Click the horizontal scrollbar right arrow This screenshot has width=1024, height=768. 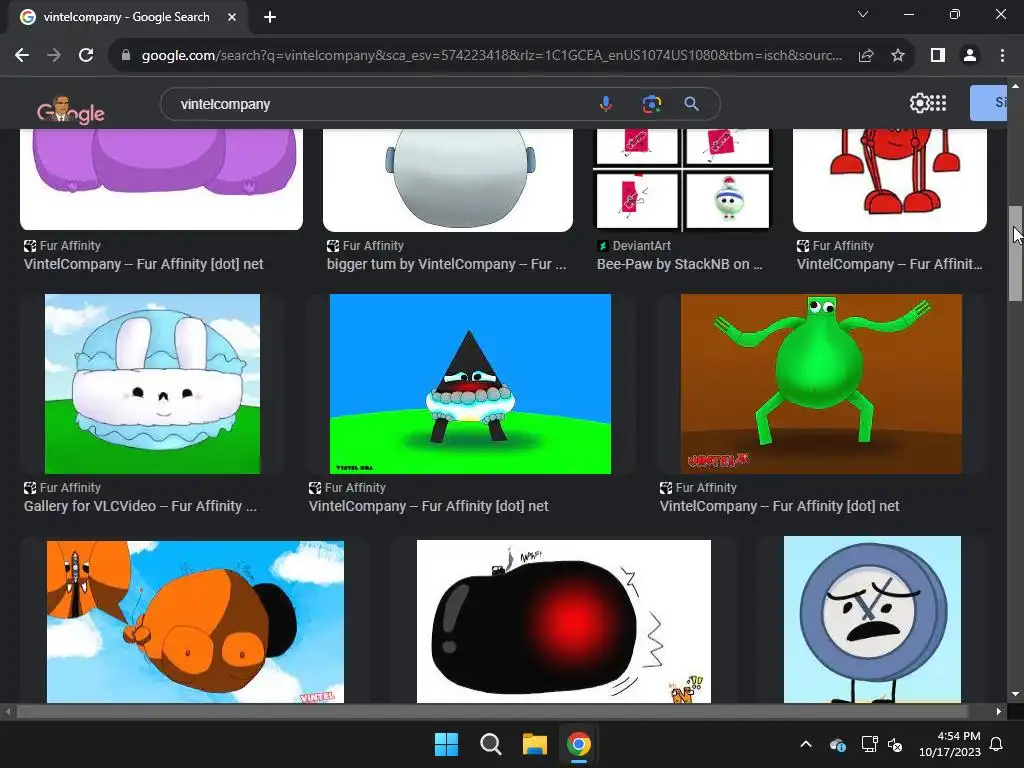click(999, 711)
